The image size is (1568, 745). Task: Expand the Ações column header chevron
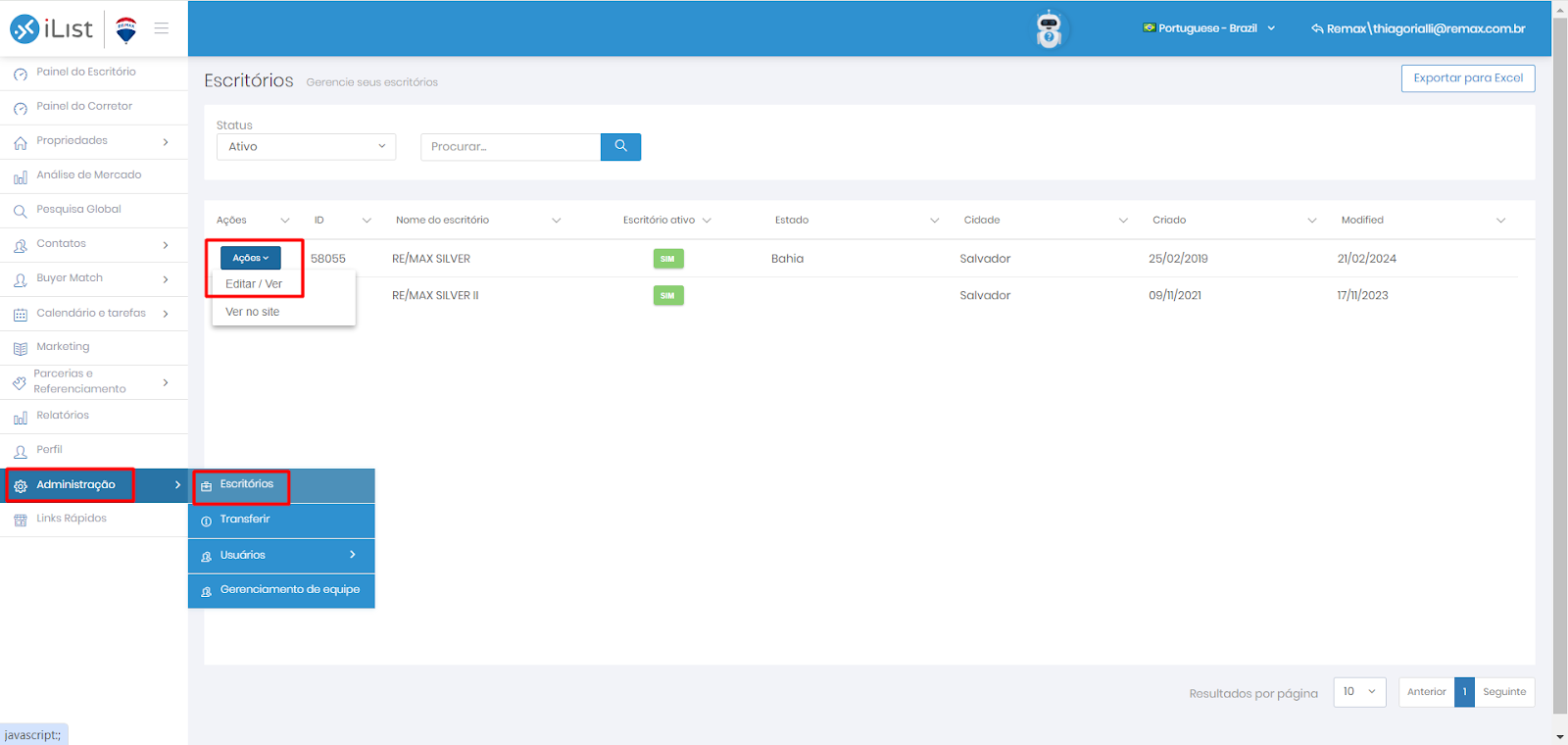(285, 221)
